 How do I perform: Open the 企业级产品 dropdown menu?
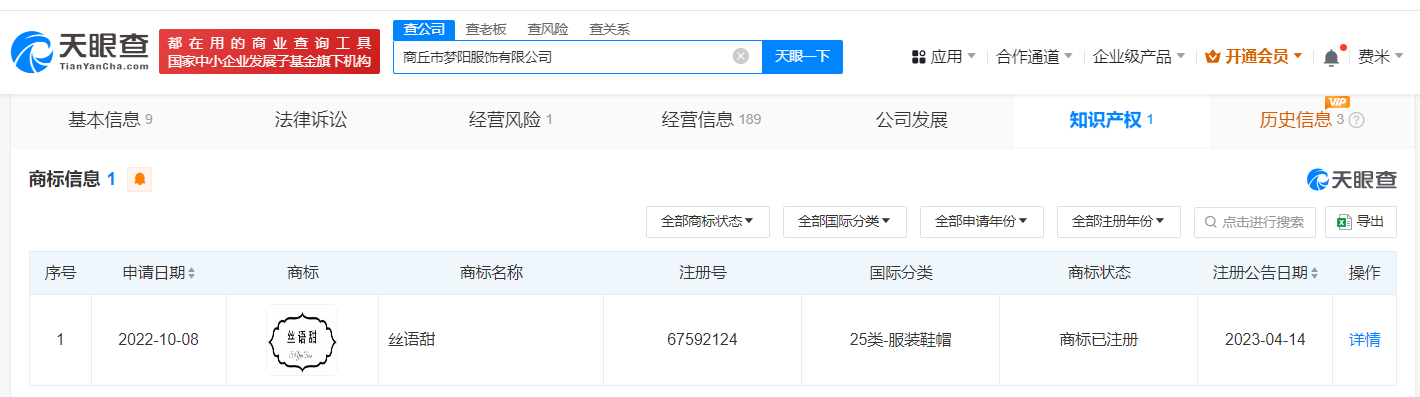pos(1139,57)
